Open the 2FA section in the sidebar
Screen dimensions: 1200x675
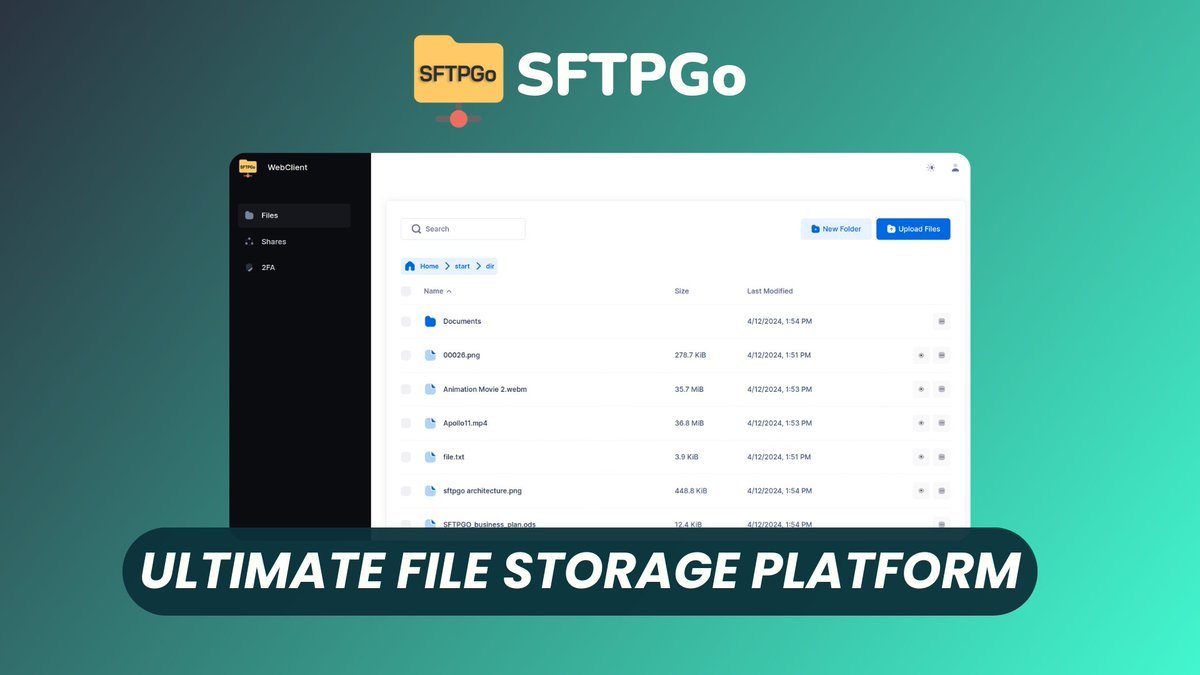294,267
